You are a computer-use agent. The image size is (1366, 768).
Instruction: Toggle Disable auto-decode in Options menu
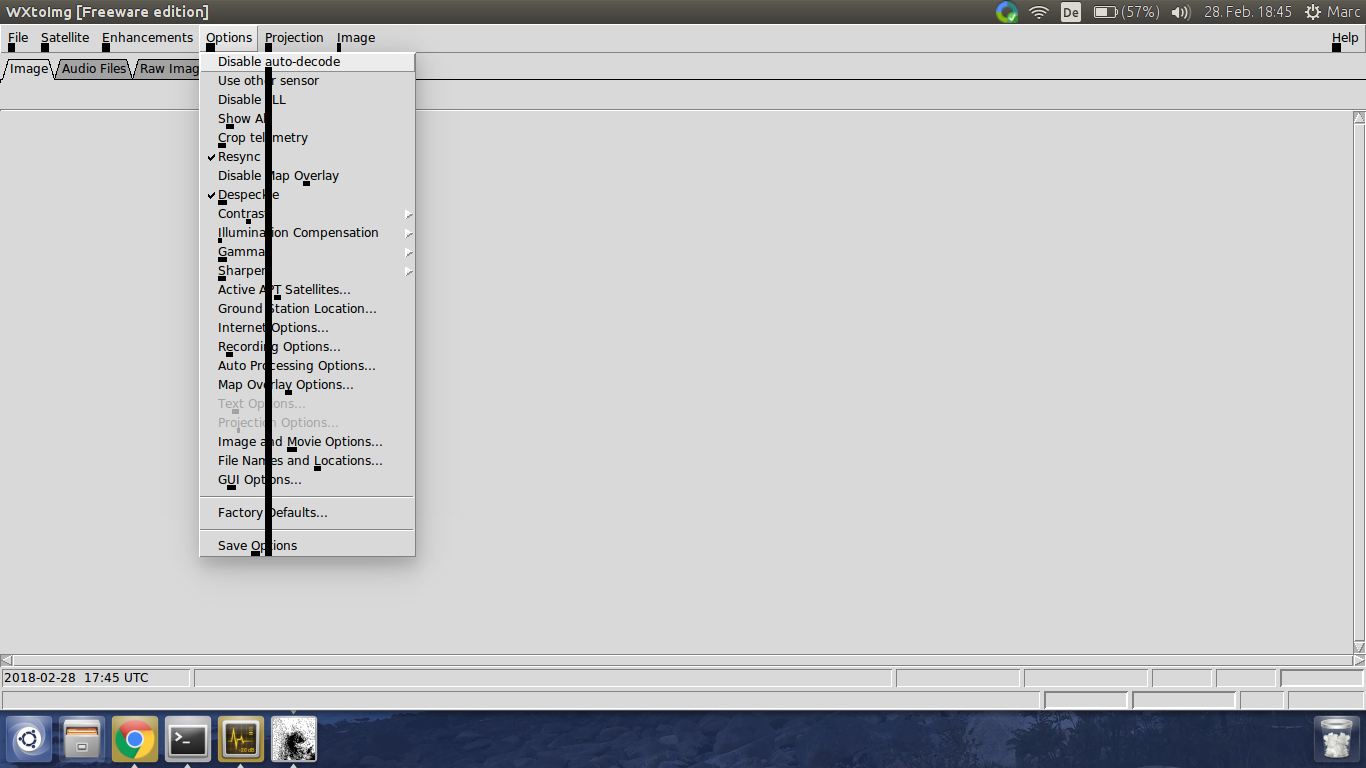pyautogui.click(x=307, y=62)
